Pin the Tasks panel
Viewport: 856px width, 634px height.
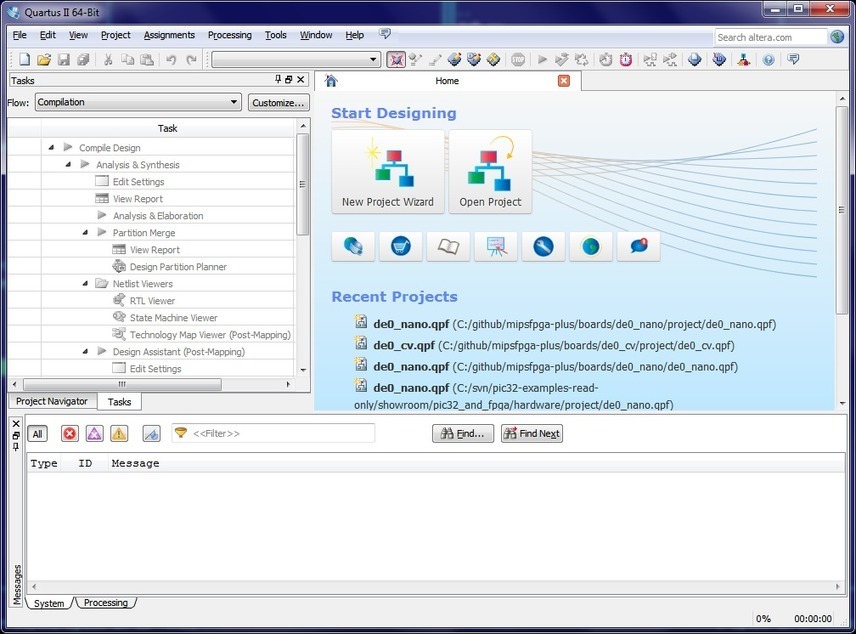click(x=278, y=80)
